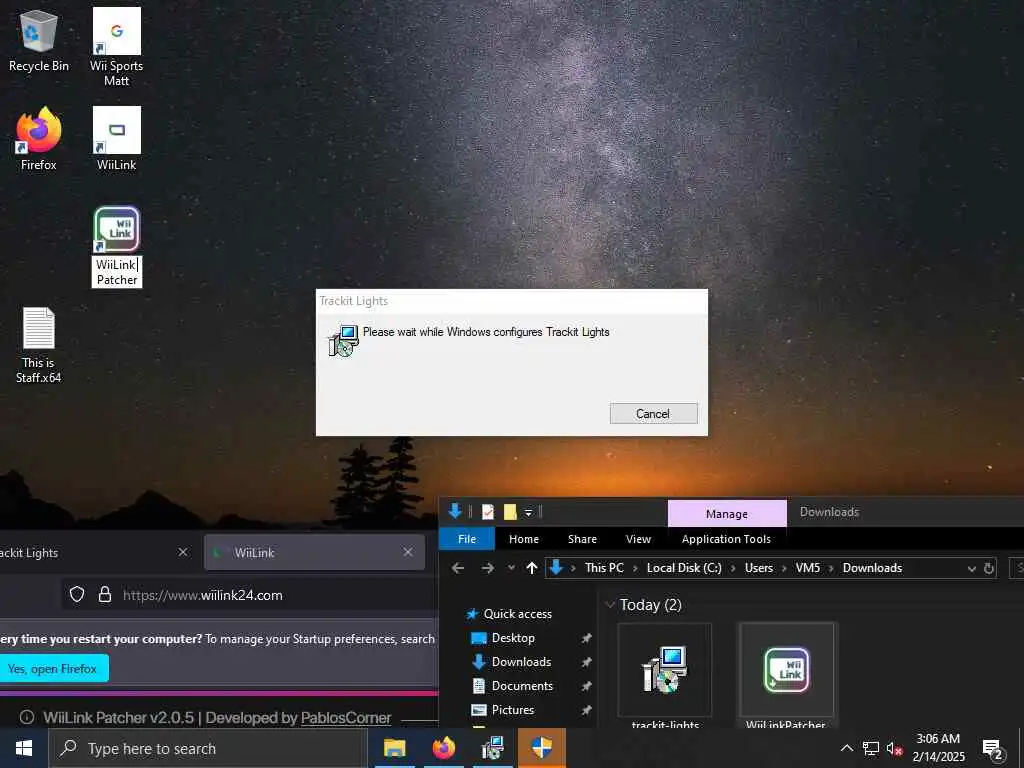Open the clock showing 3:06 AM
The width and height of the screenshot is (1024, 768).
(938, 748)
